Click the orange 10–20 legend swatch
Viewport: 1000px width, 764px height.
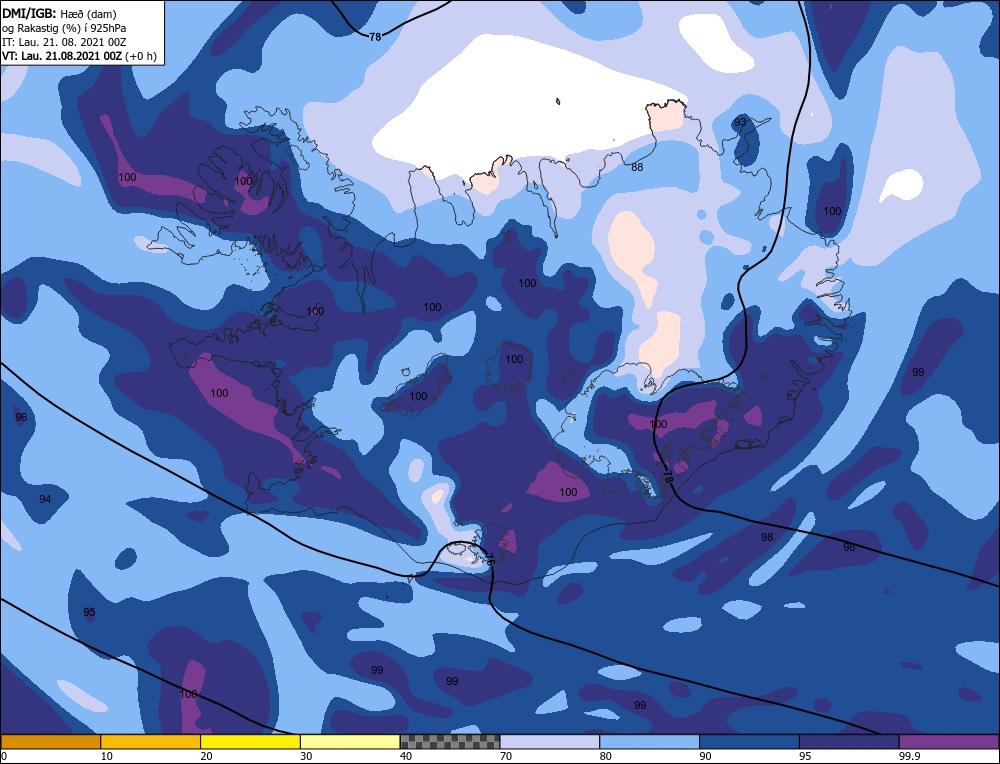[151, 742]
